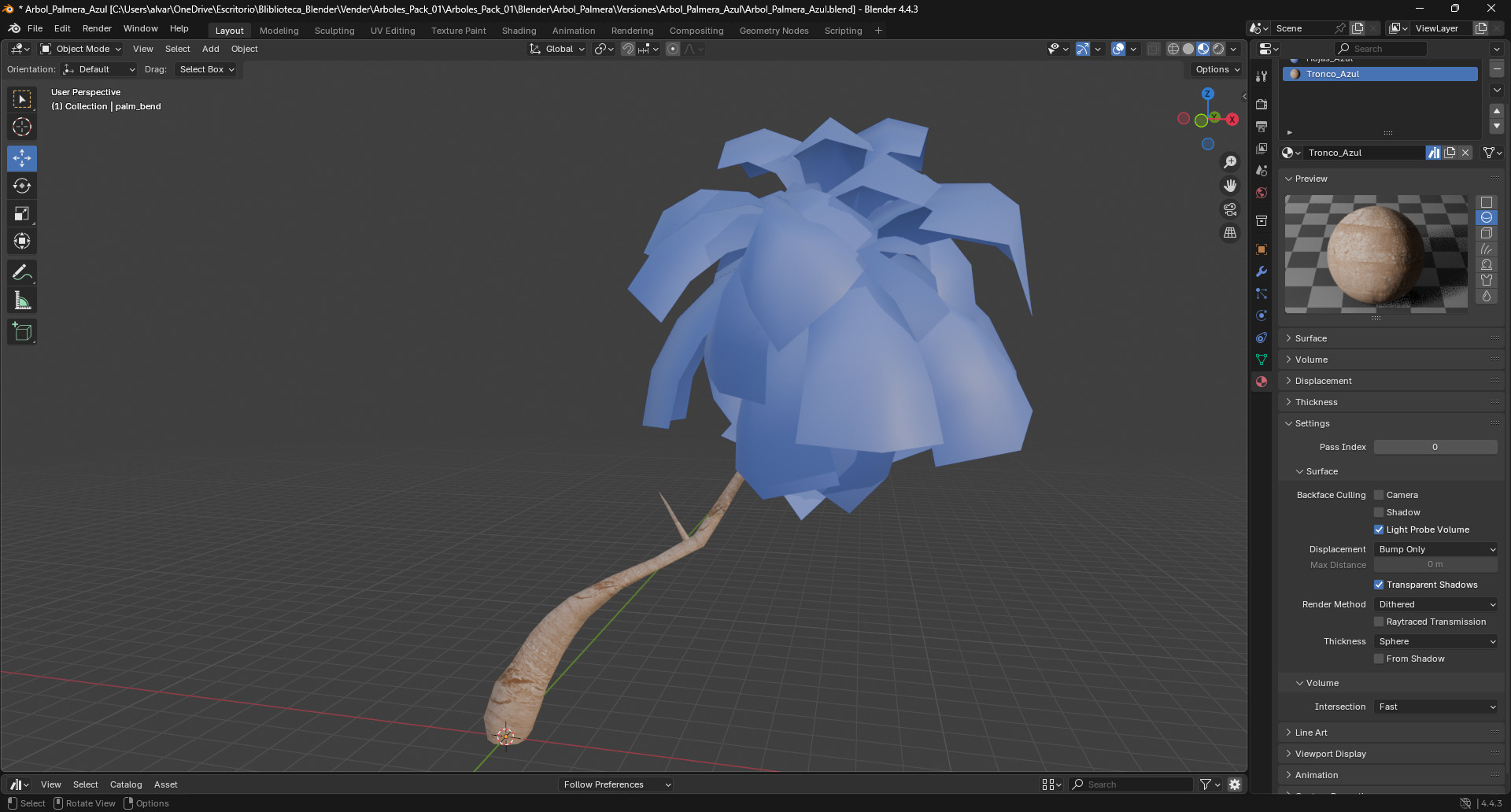Toggle X-Ray mode button
This screenshot has height=812, width=1511.
tap(1154, 49)
